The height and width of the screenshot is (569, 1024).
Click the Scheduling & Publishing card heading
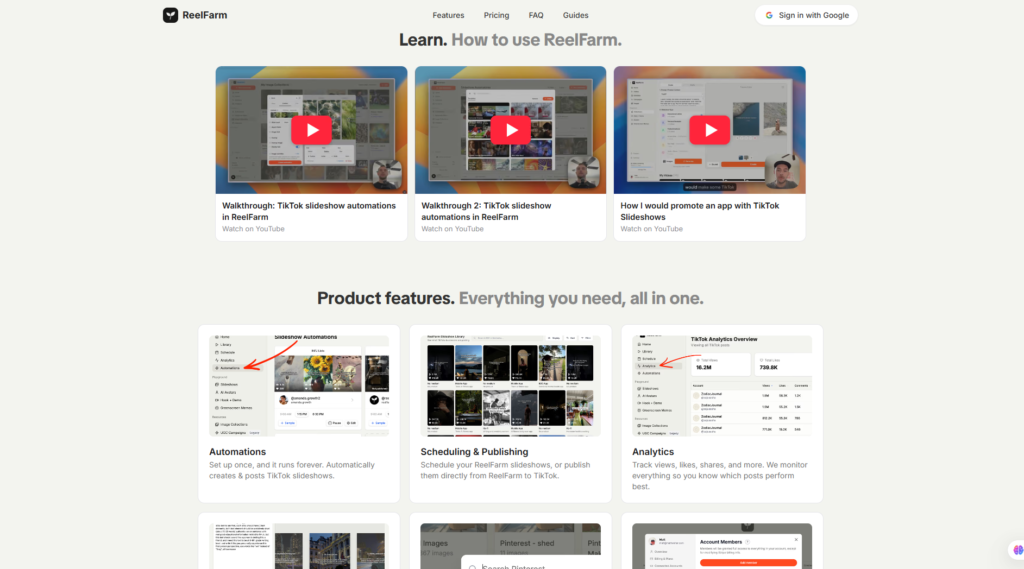(474, 451)
